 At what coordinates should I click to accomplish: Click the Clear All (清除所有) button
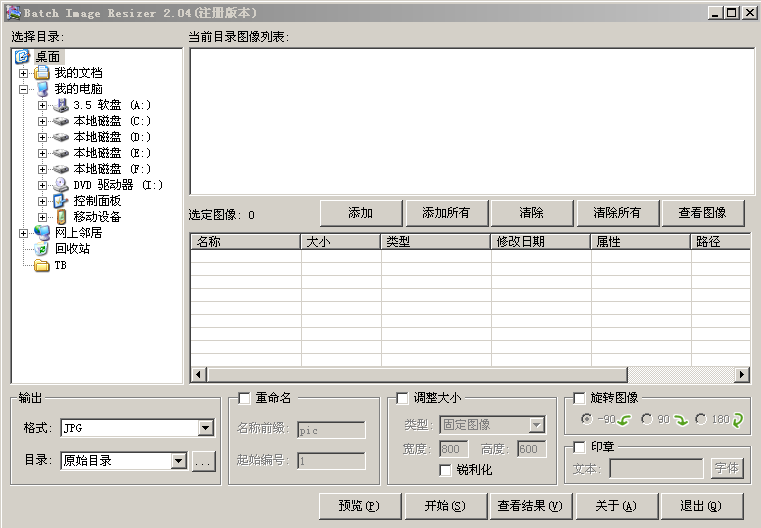click(617, 213)
